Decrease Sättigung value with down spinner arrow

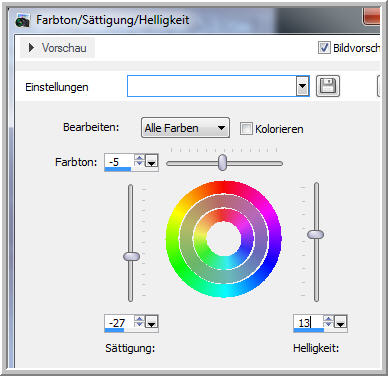139,324
